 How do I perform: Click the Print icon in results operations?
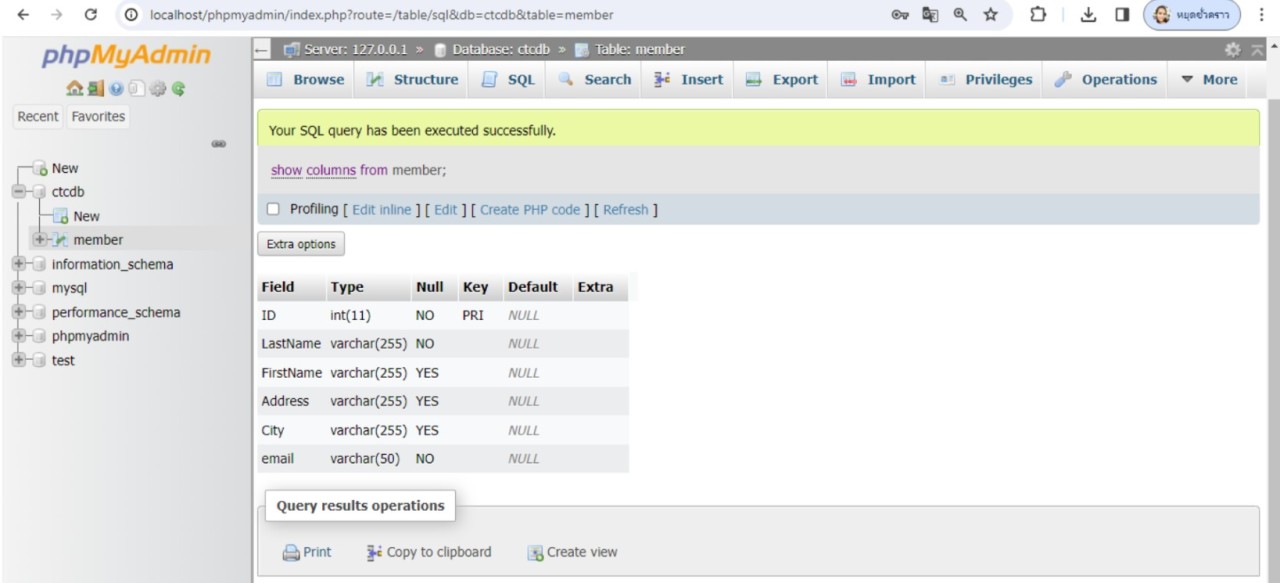(291, 552)
